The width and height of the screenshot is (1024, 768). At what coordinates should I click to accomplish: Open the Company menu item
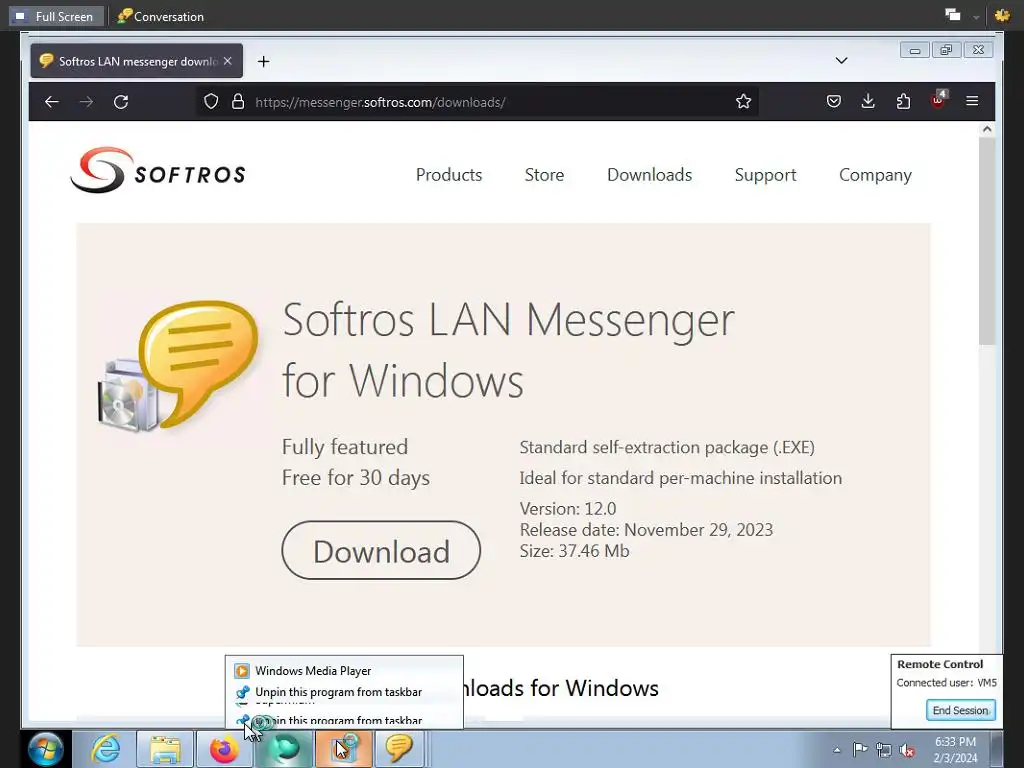[x=875, y=175]
